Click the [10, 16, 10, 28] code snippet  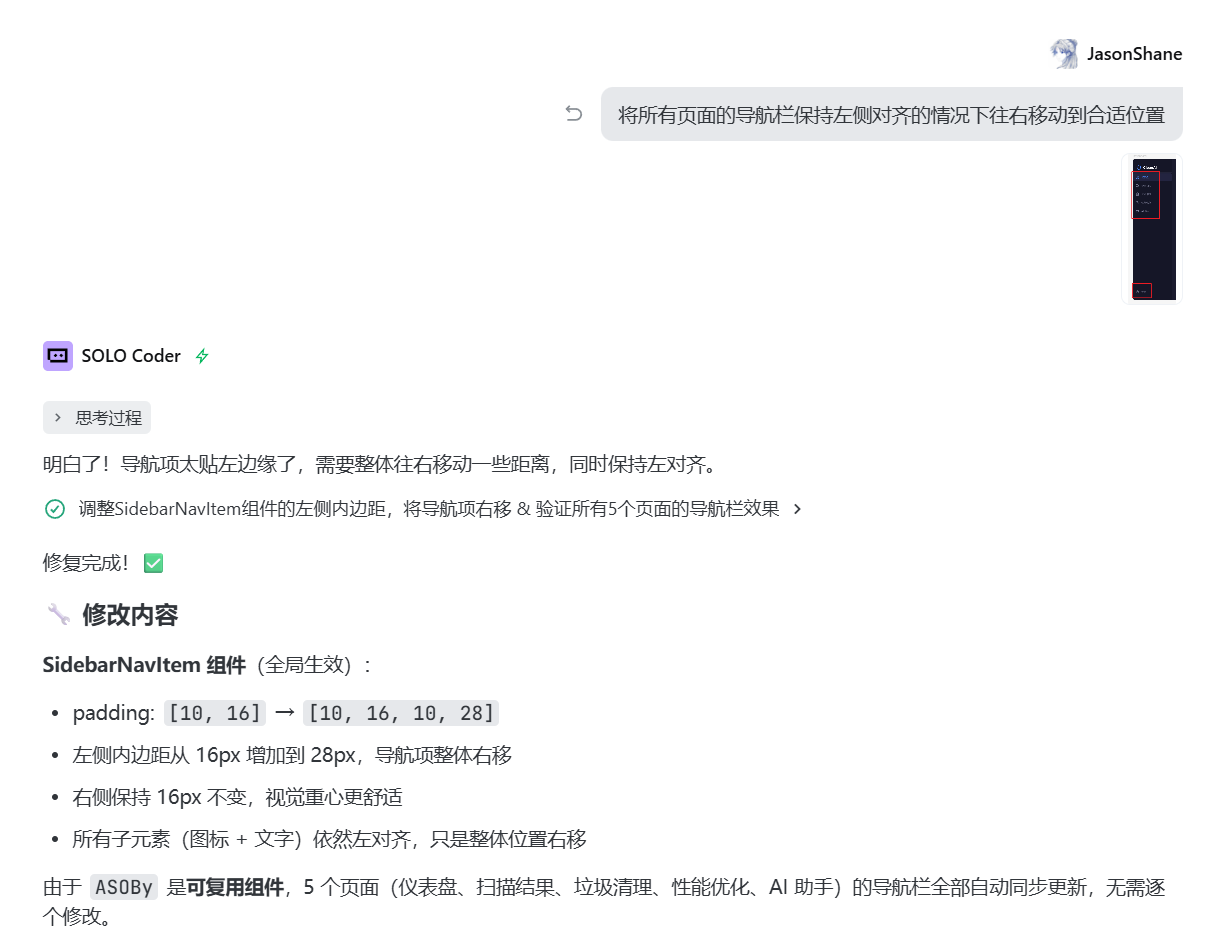click(x=400, y=713)
